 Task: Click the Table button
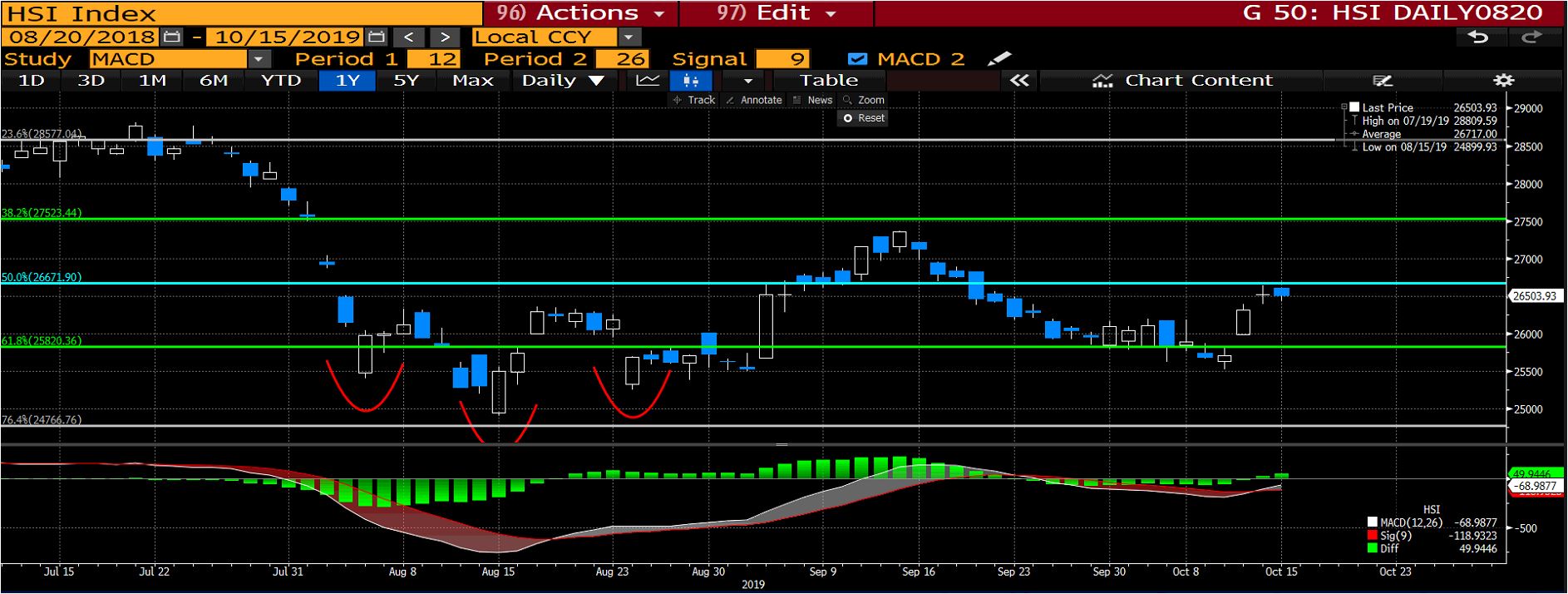point(828,81)
